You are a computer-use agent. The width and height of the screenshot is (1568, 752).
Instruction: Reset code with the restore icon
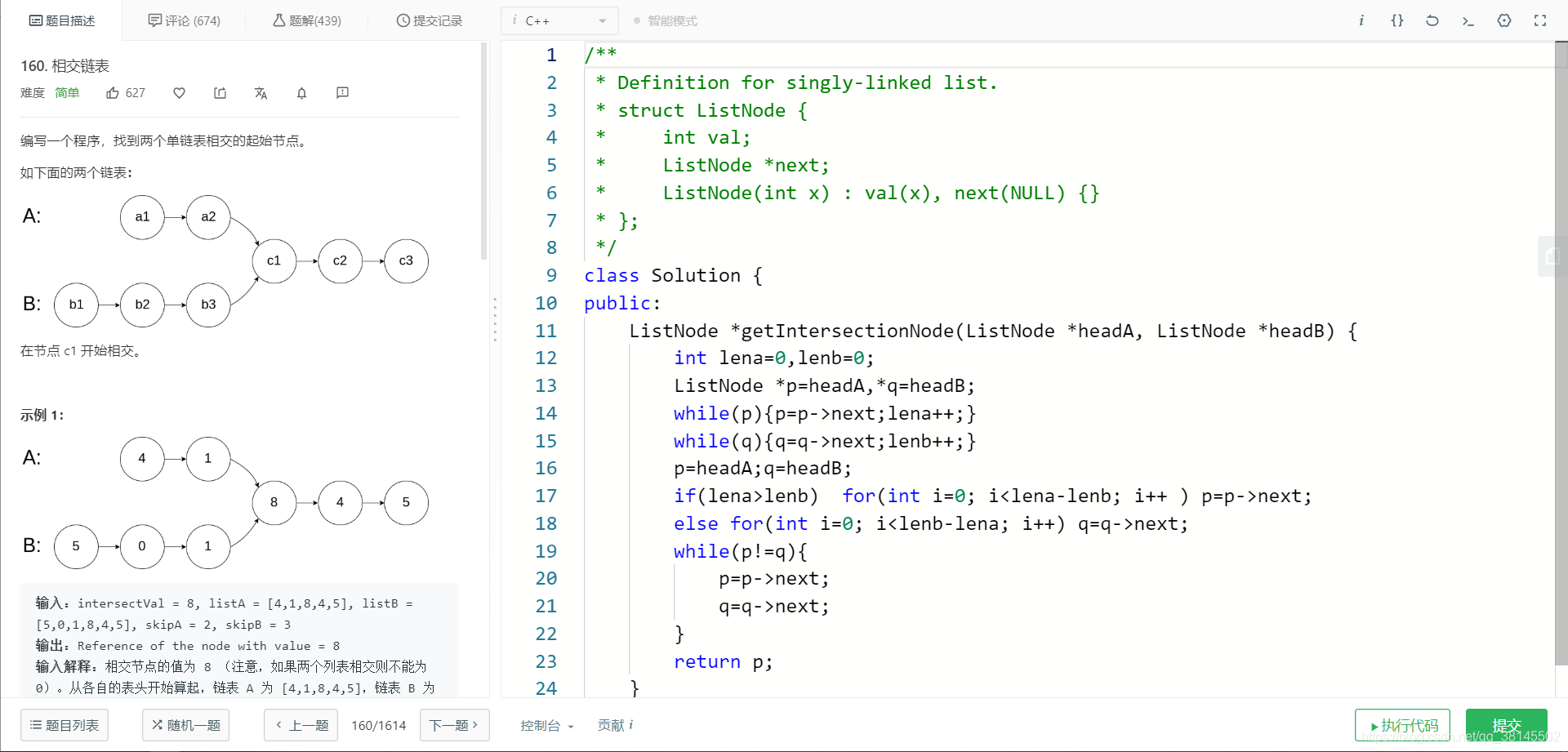[1432, 20]
